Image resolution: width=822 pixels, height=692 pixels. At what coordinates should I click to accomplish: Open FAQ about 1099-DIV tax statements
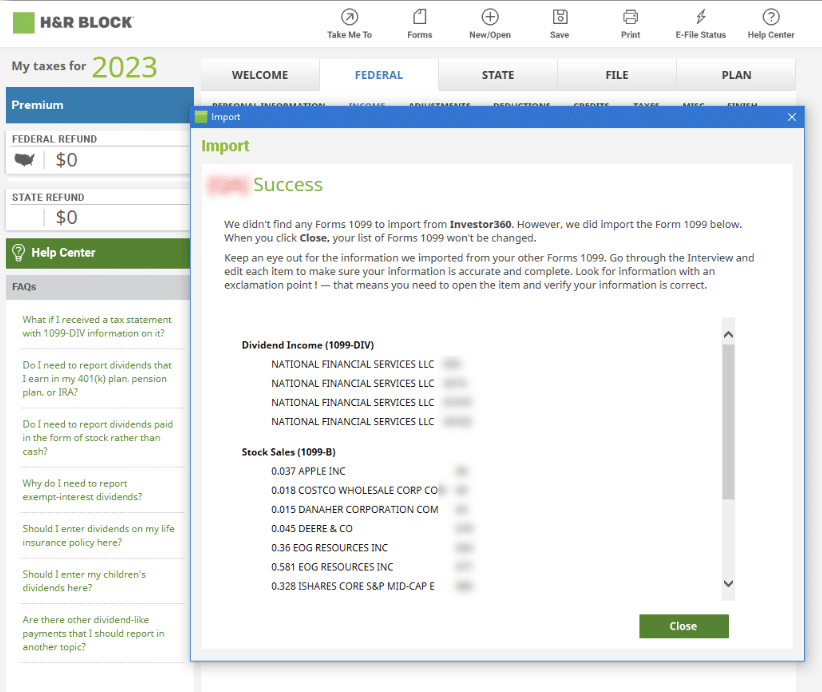(97, 328)
